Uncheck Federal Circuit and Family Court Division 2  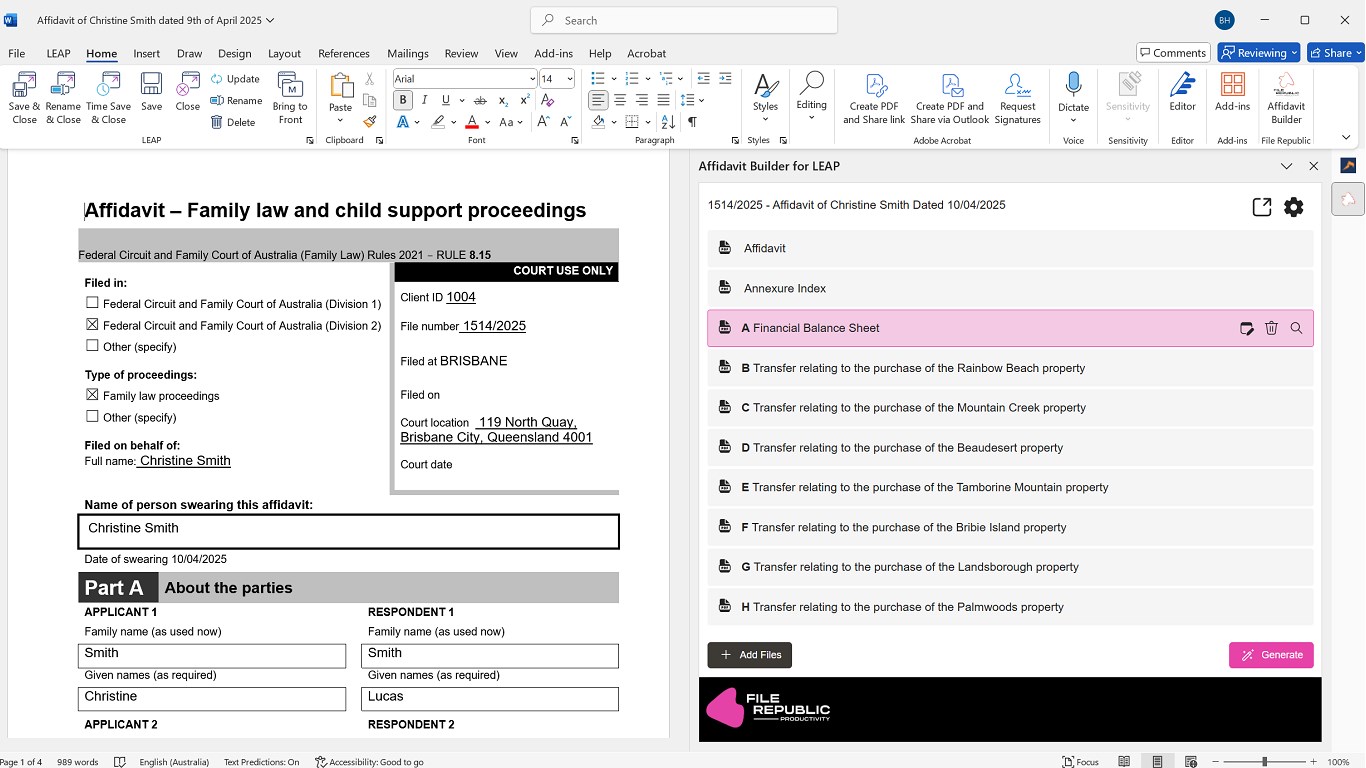pos(92,325)
